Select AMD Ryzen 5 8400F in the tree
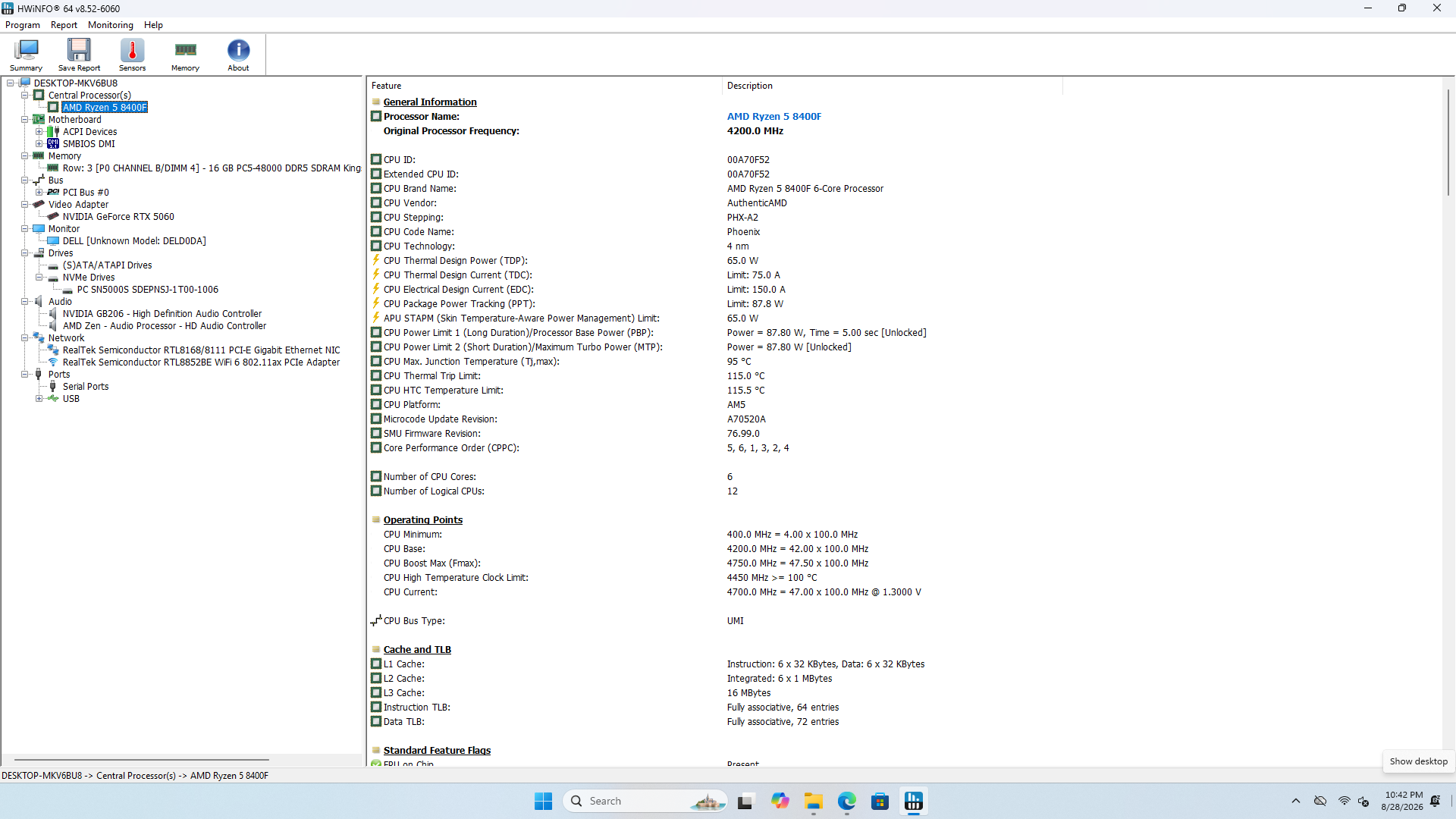Viewport: 1456px width, 819px height. [105, 107]
